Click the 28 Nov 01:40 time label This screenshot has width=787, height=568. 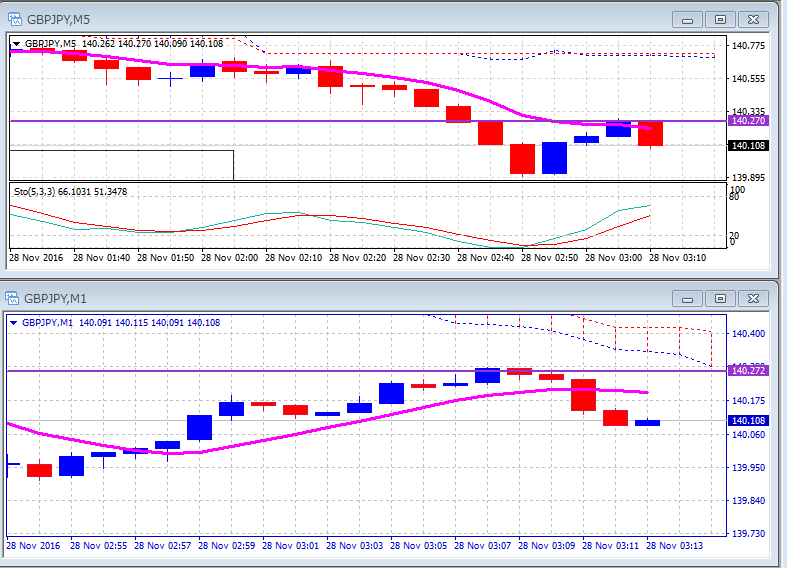pyautogui.click(x=101, y=257)
